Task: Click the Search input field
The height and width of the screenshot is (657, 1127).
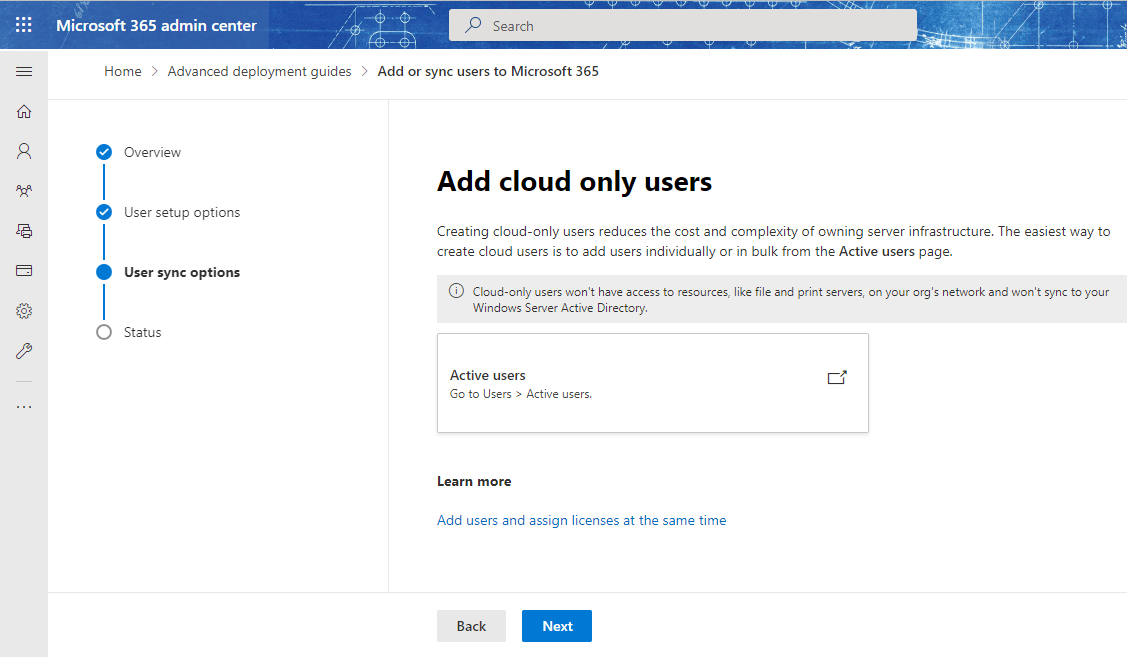Action: tap(683, 25)
